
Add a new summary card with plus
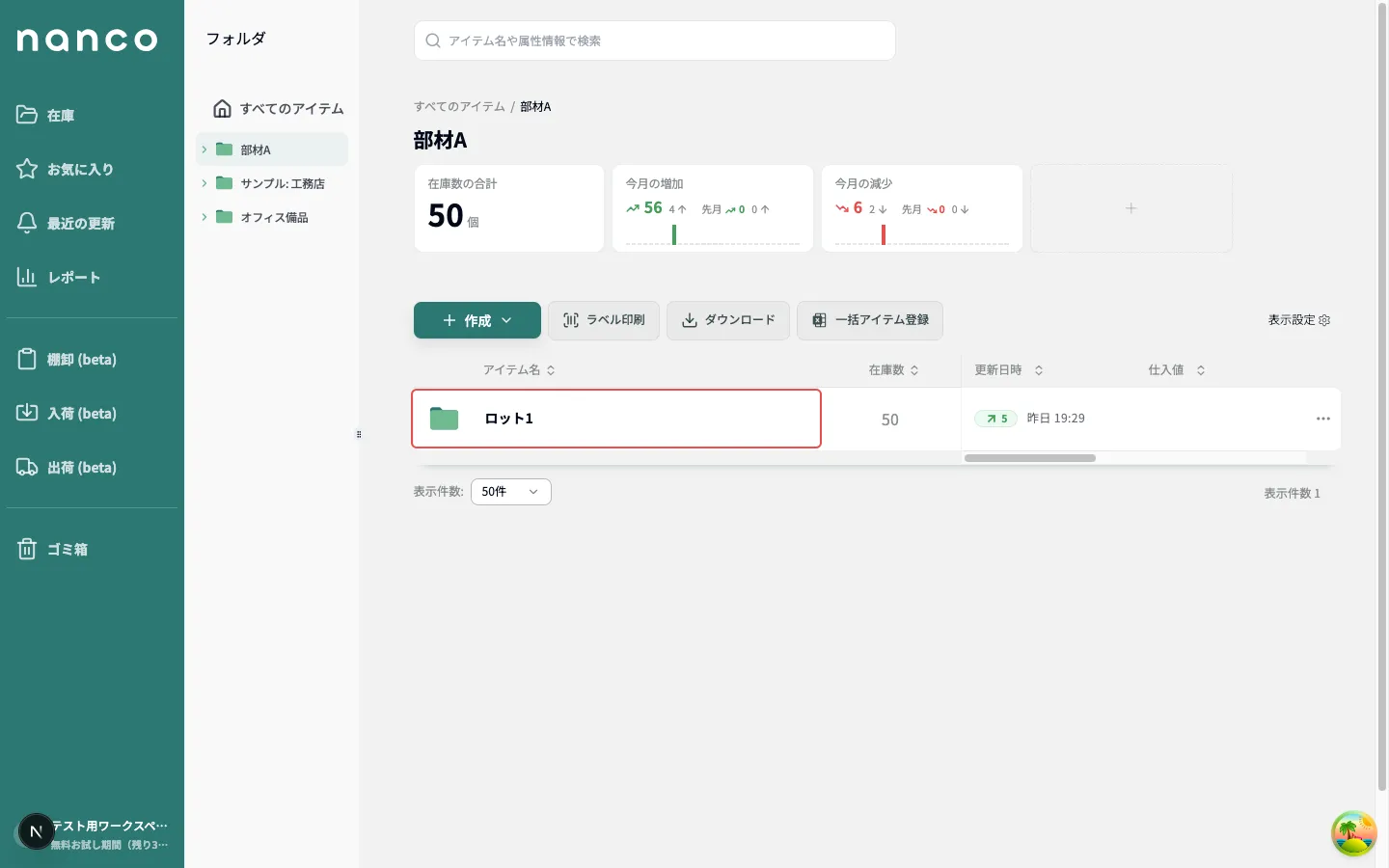[x=1131, y=208]
